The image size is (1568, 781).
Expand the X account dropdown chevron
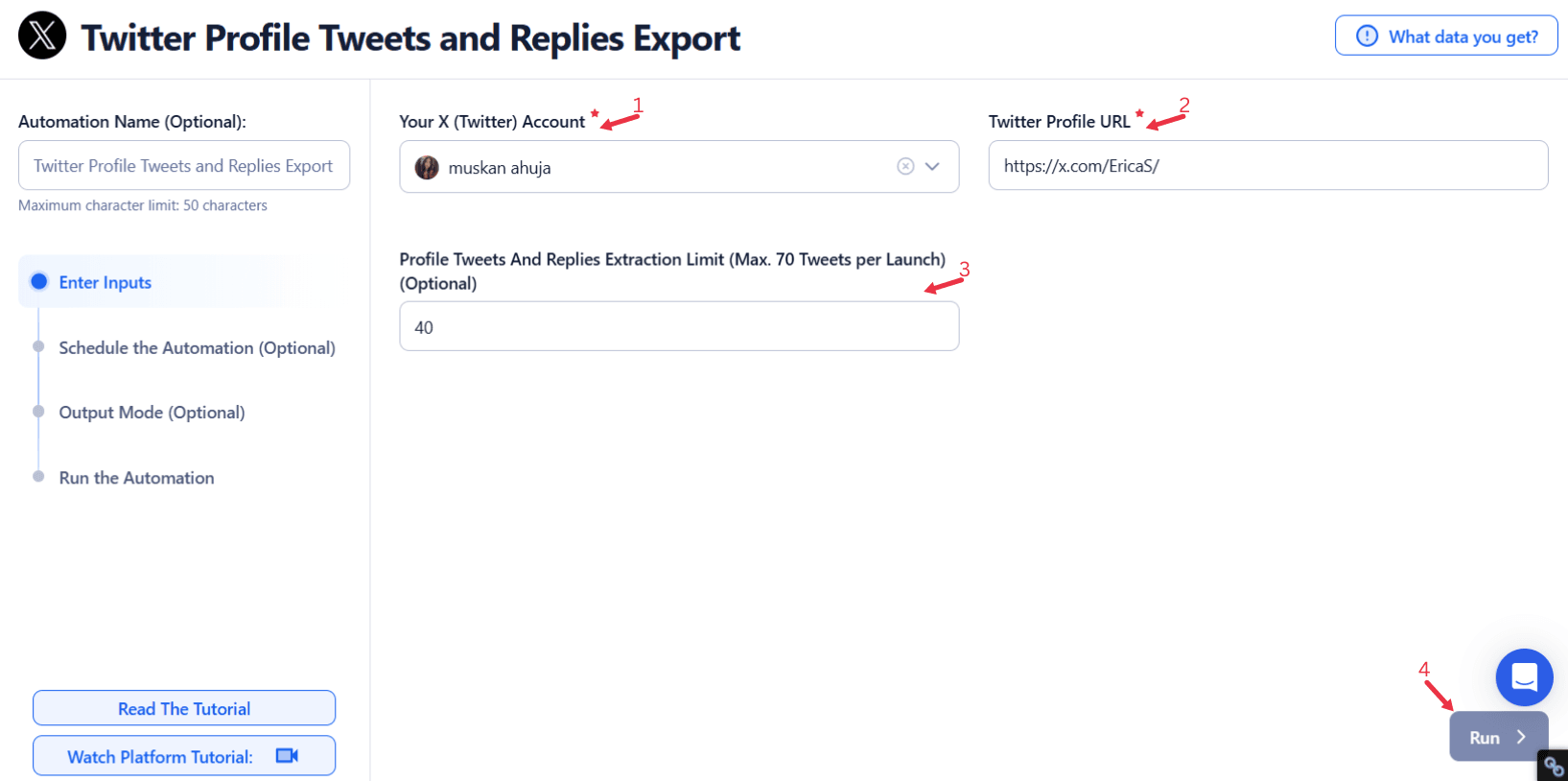pyautogui.click(x=932, y=166)
